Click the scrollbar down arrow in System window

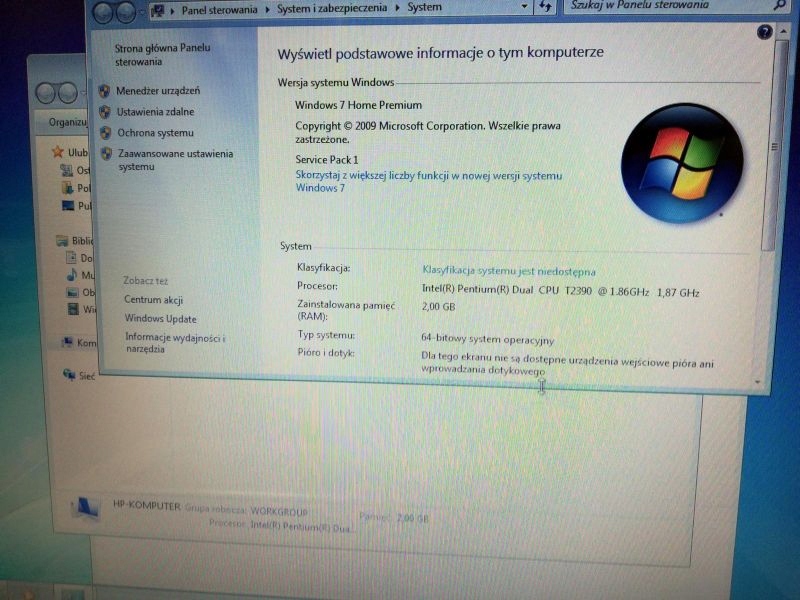758,382
